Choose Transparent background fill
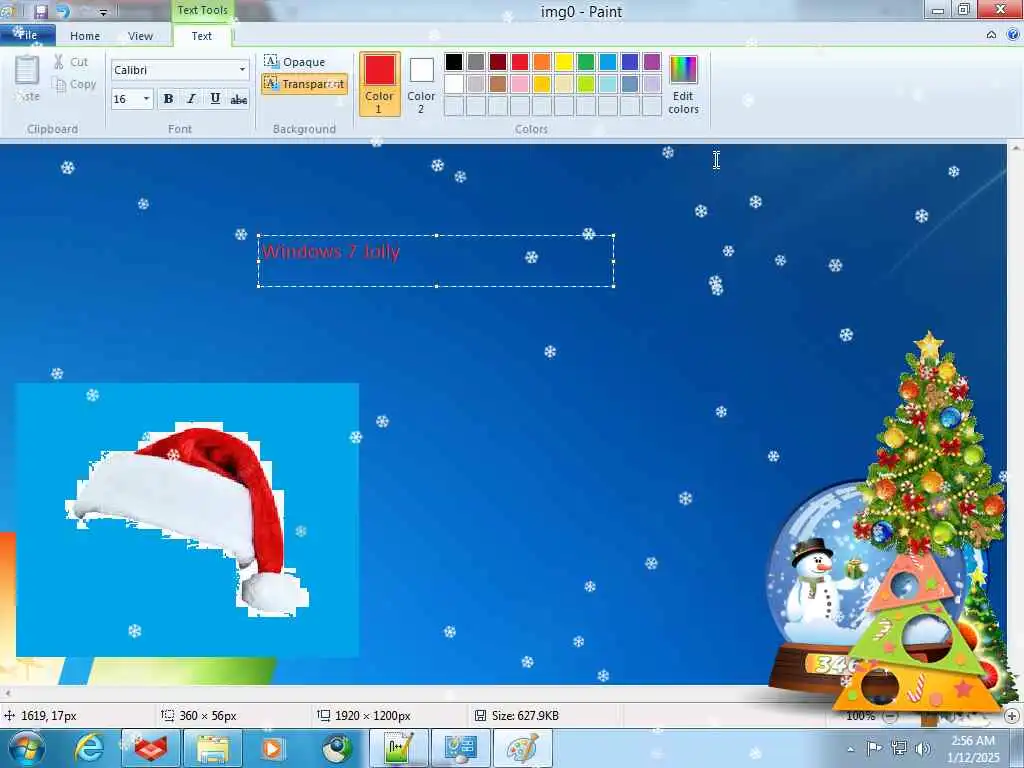 [x=304, y=84]
